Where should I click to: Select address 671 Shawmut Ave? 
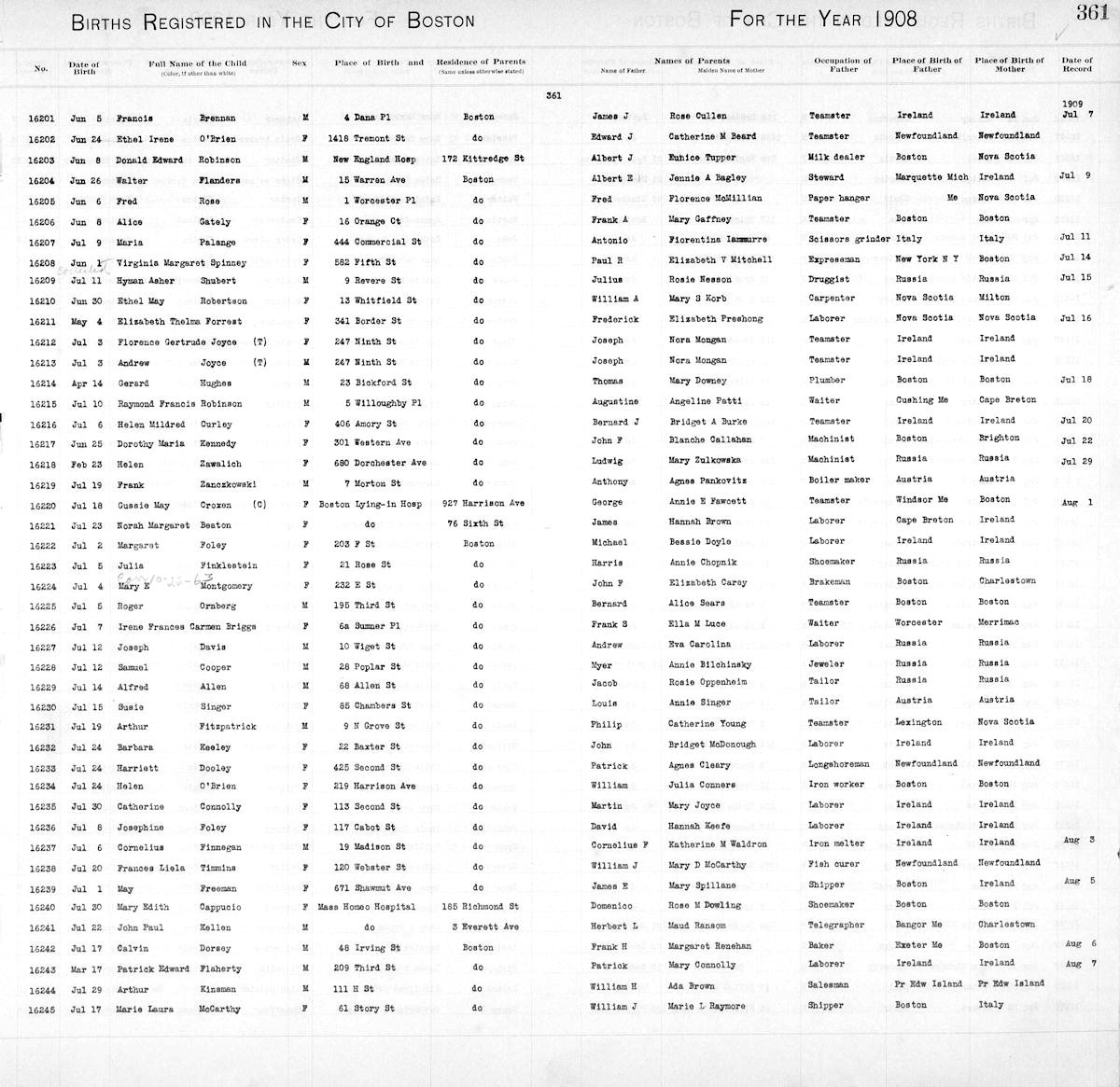374,887
